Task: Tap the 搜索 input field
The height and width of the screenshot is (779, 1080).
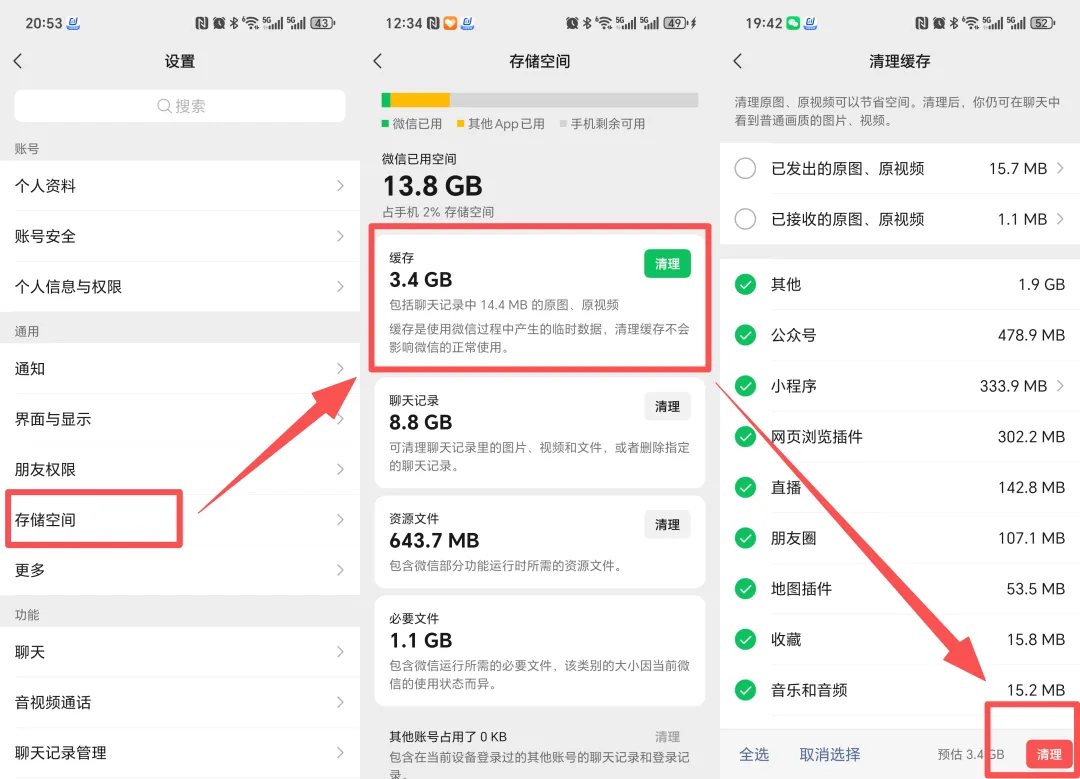Action: tap(180, 106)
